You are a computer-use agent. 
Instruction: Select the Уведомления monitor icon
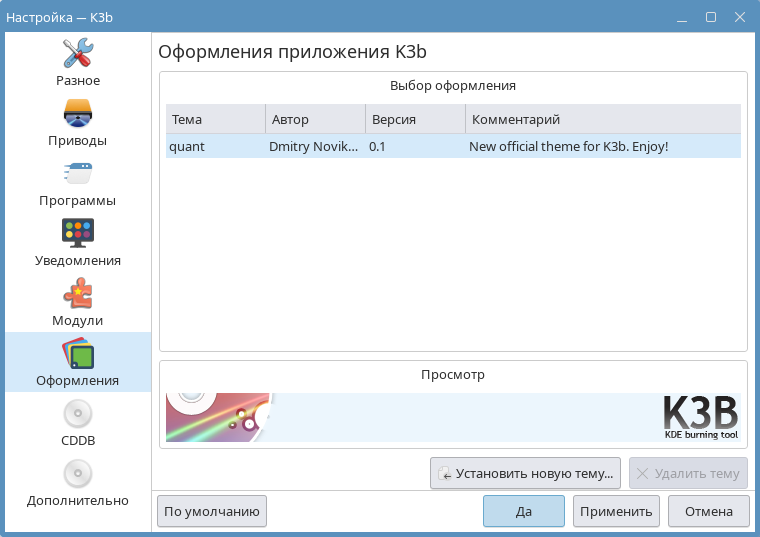point(78,233)
